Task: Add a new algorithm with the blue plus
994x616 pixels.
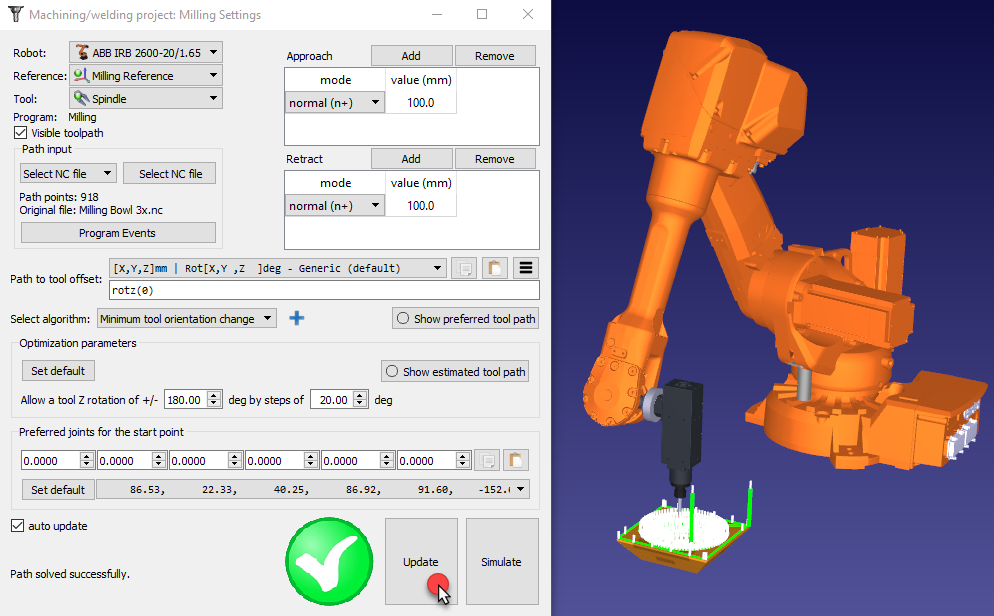Action: point(296,318)
